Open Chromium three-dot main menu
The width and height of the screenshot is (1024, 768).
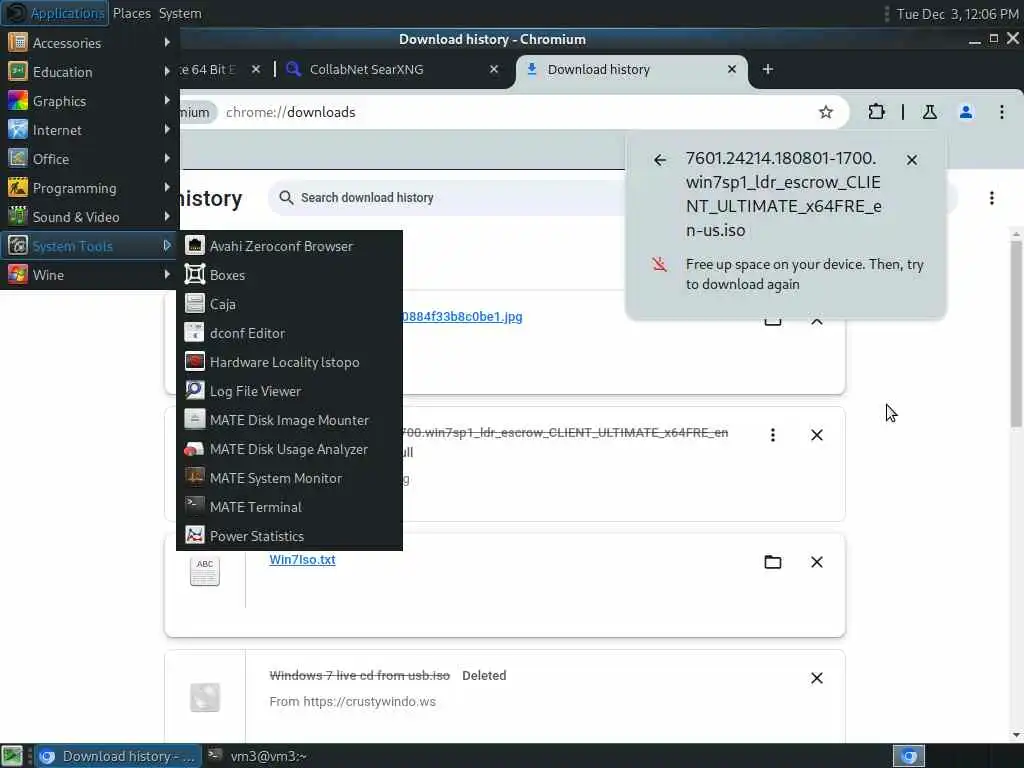point(1002,112)
